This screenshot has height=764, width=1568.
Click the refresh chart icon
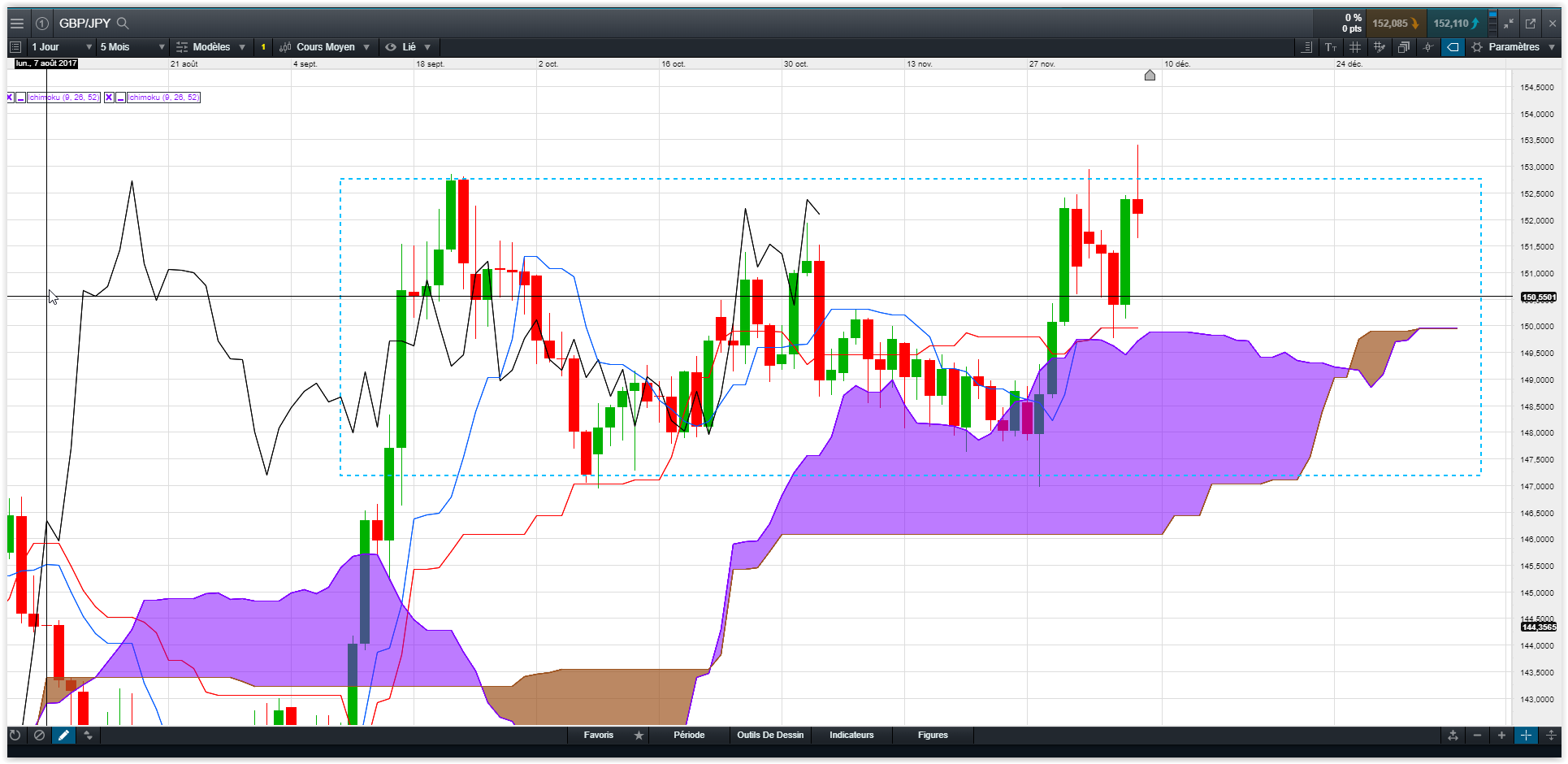[x=15, y=736]
